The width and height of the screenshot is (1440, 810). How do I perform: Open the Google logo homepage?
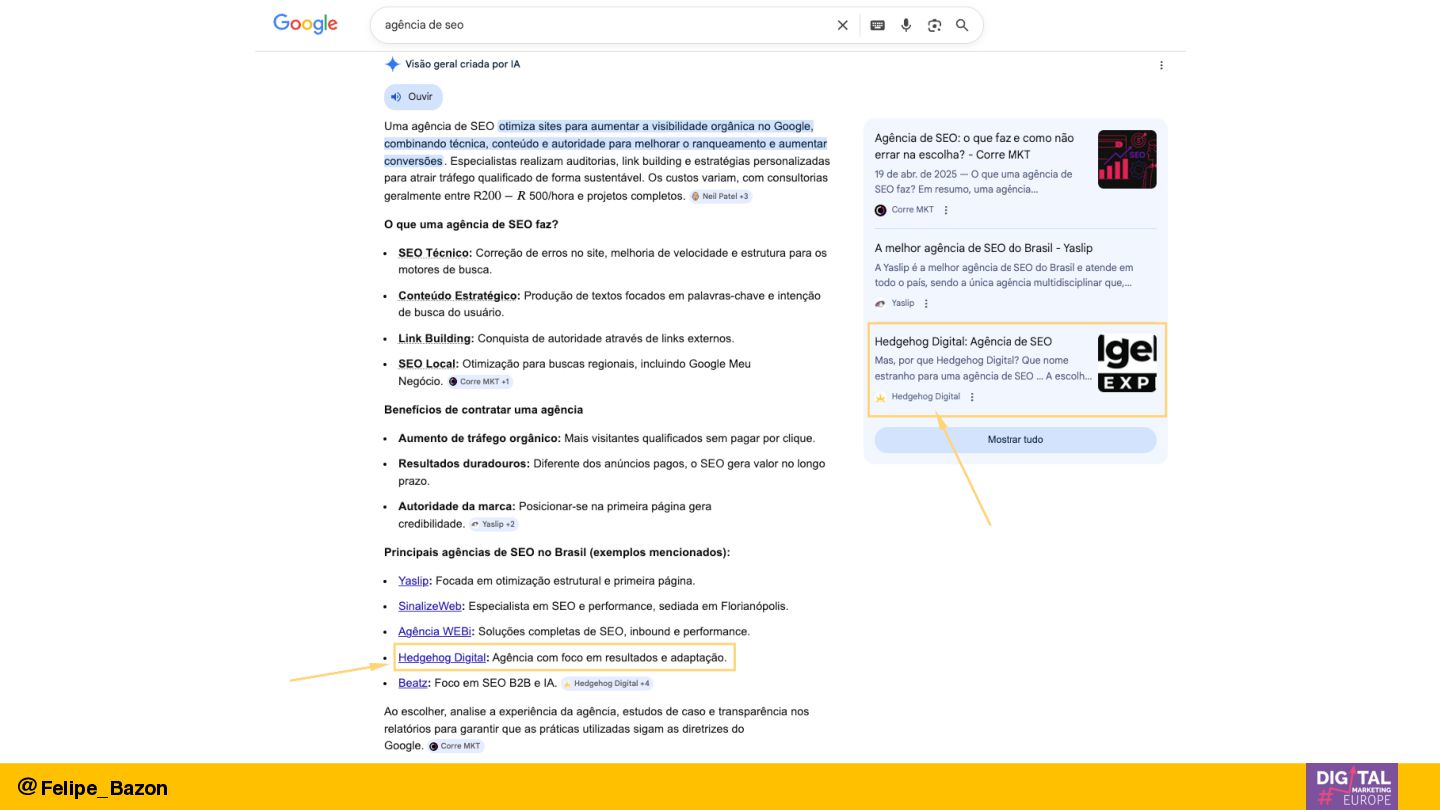pos(305,24)
